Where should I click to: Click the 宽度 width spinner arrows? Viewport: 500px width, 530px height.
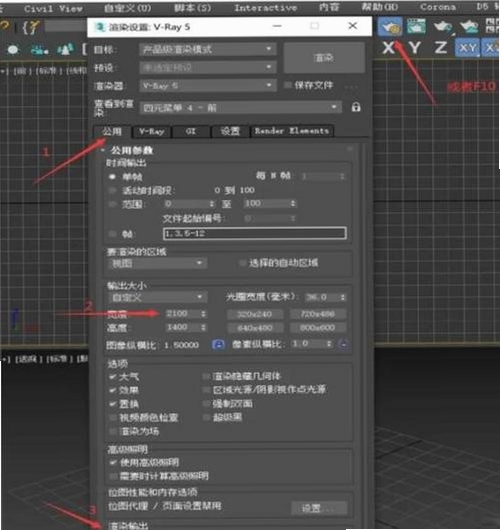(203, 314)
